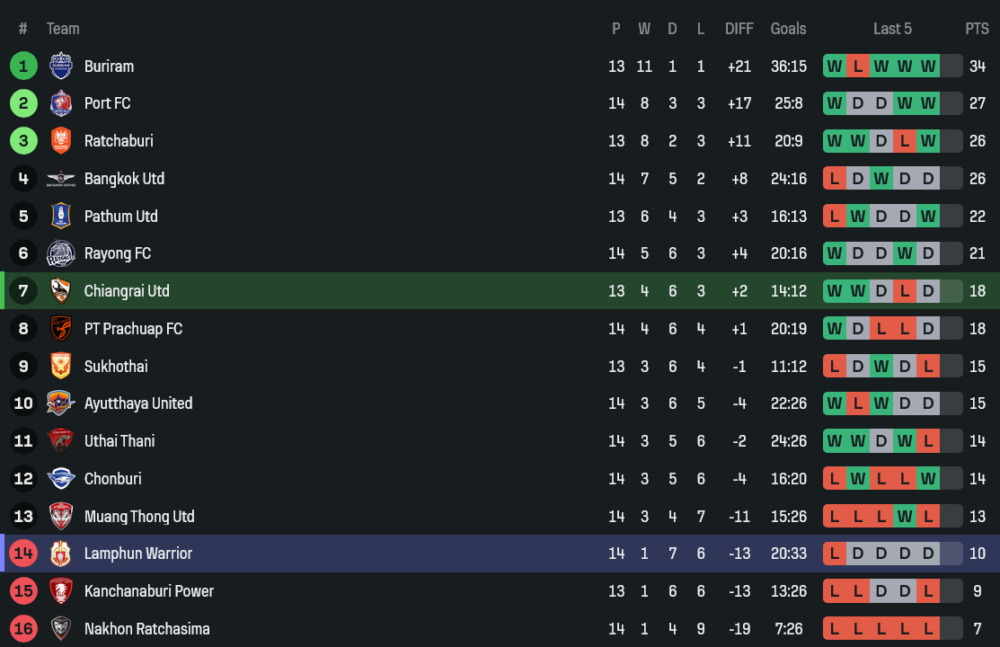Open the Lamphun Warrior team page

point(138,554)
